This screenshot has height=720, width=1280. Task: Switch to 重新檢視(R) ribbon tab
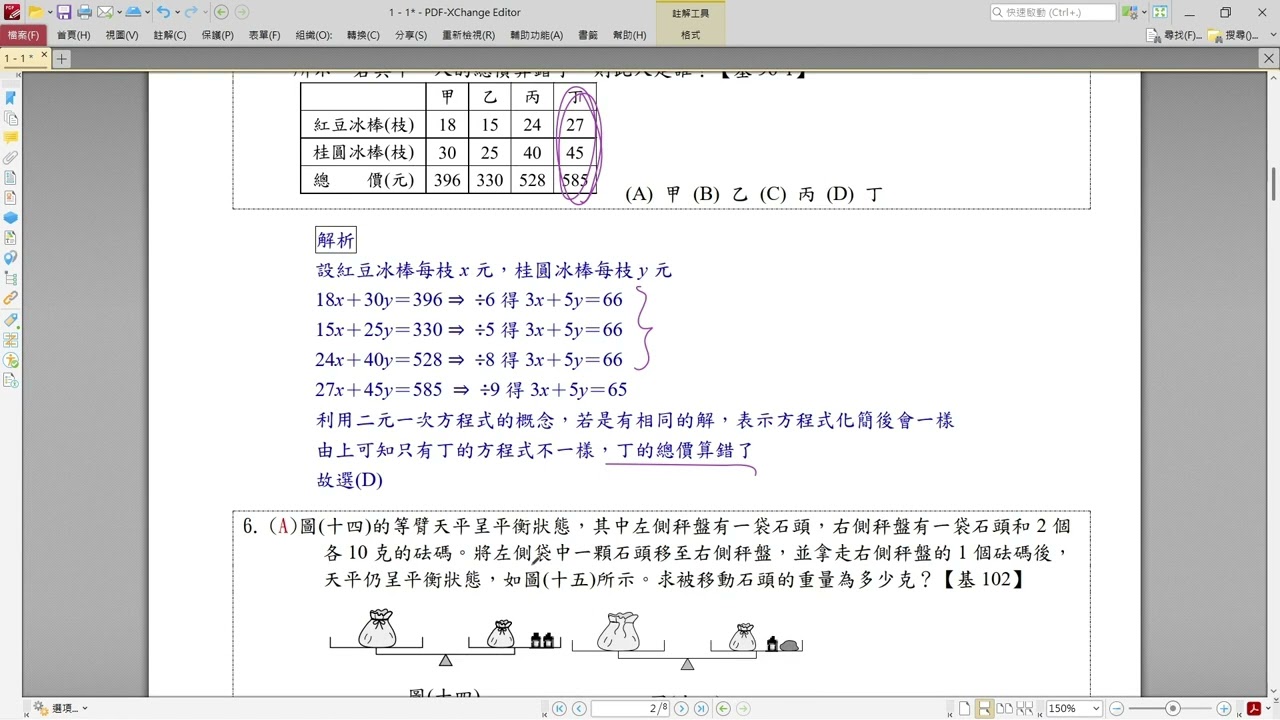[468, 35]
